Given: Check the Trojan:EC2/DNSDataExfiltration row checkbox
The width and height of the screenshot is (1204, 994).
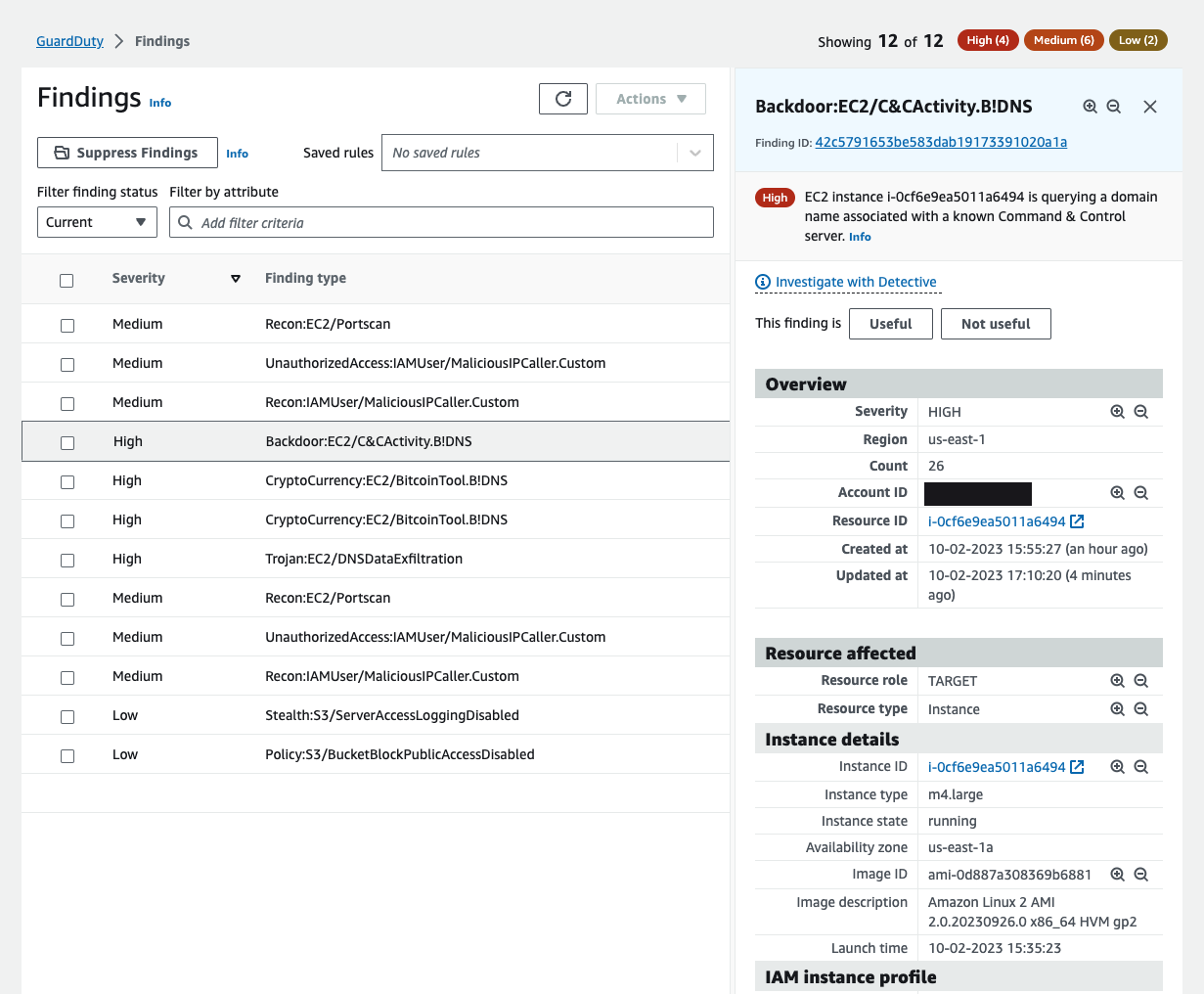Looking at the screenshot, I should coord(67,561).
